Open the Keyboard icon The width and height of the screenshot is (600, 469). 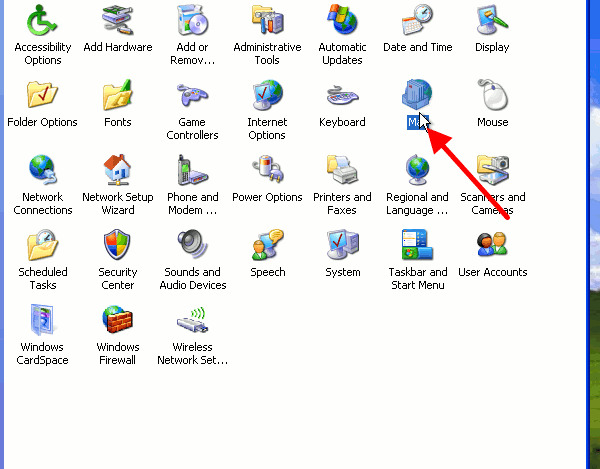coord(342,94)
